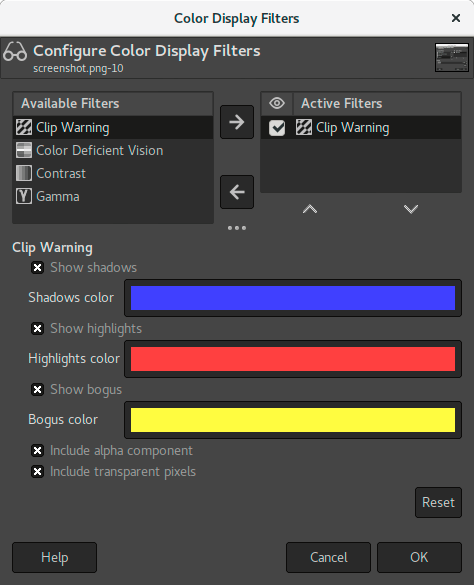This screenshot has height=585, width=474.
Task: Click the image thumbnail in header
Action: coord(452,57)
